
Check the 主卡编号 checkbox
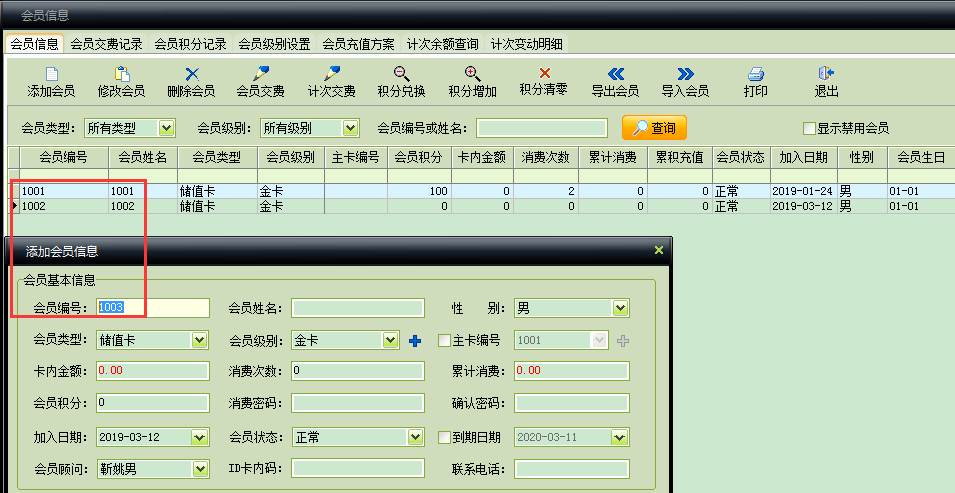click(x=444, y=341)
